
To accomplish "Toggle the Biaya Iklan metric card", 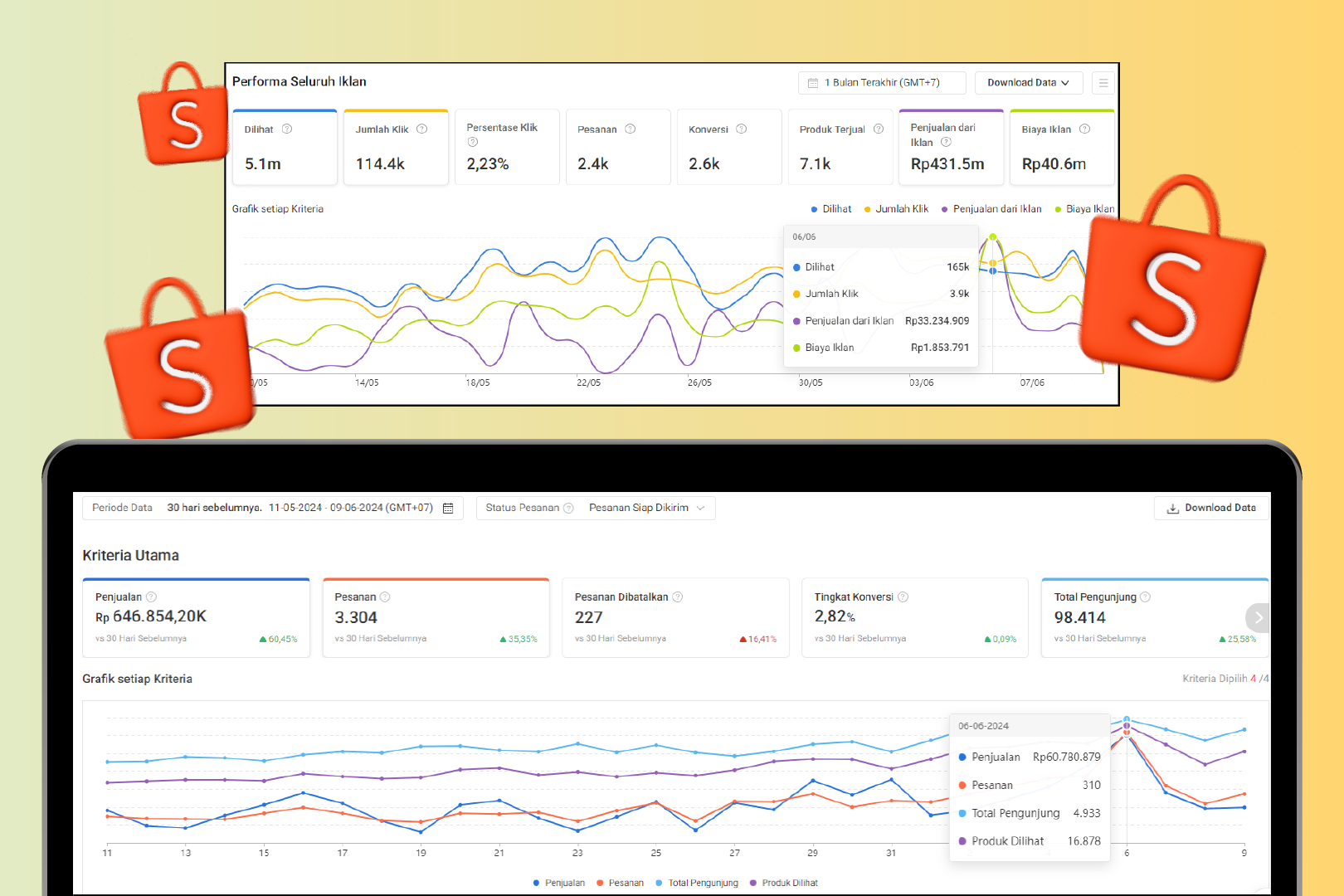I will [x=1062, y=147].
